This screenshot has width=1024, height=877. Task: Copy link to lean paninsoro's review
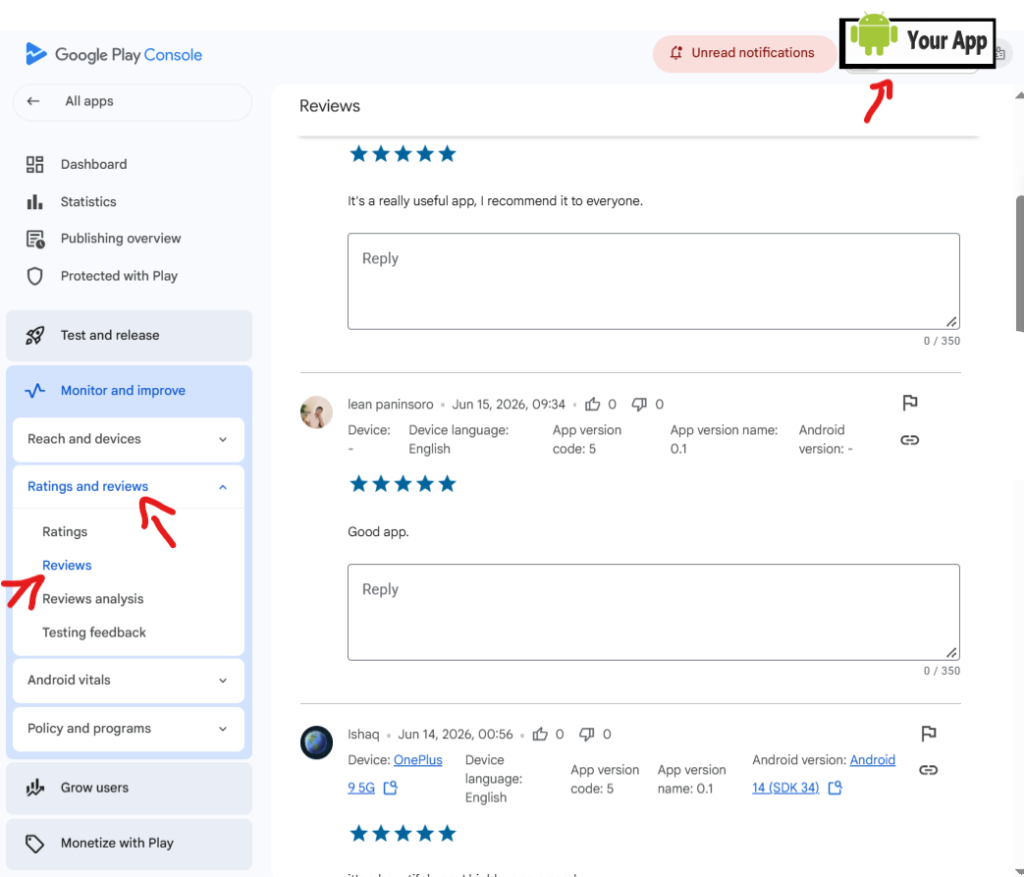coord(910,440)
